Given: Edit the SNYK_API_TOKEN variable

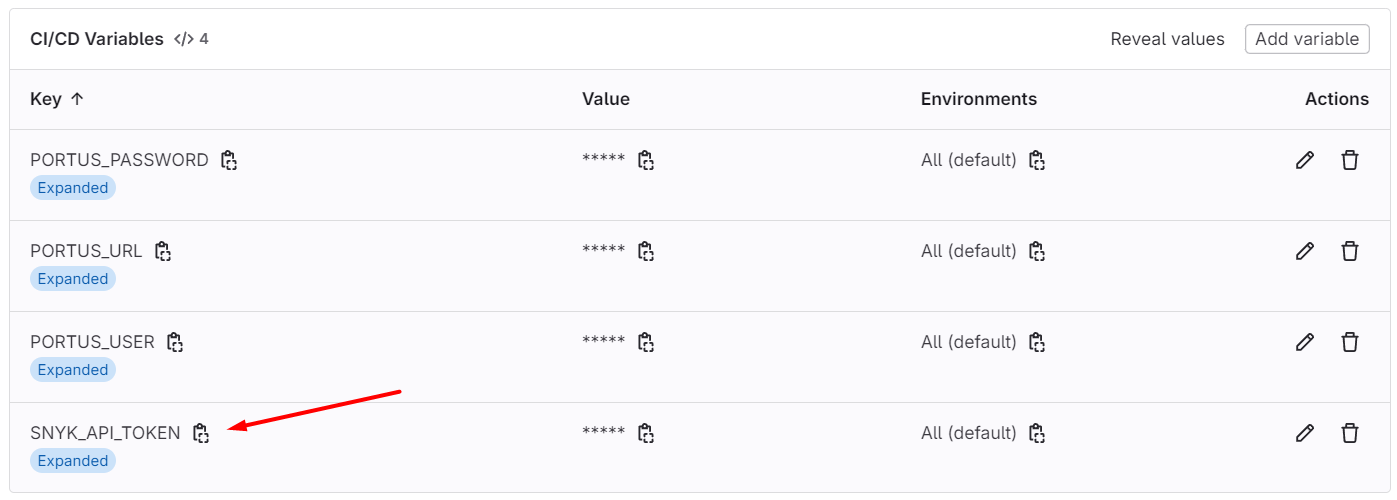Looking at the screenshot, I should 1304,433.
